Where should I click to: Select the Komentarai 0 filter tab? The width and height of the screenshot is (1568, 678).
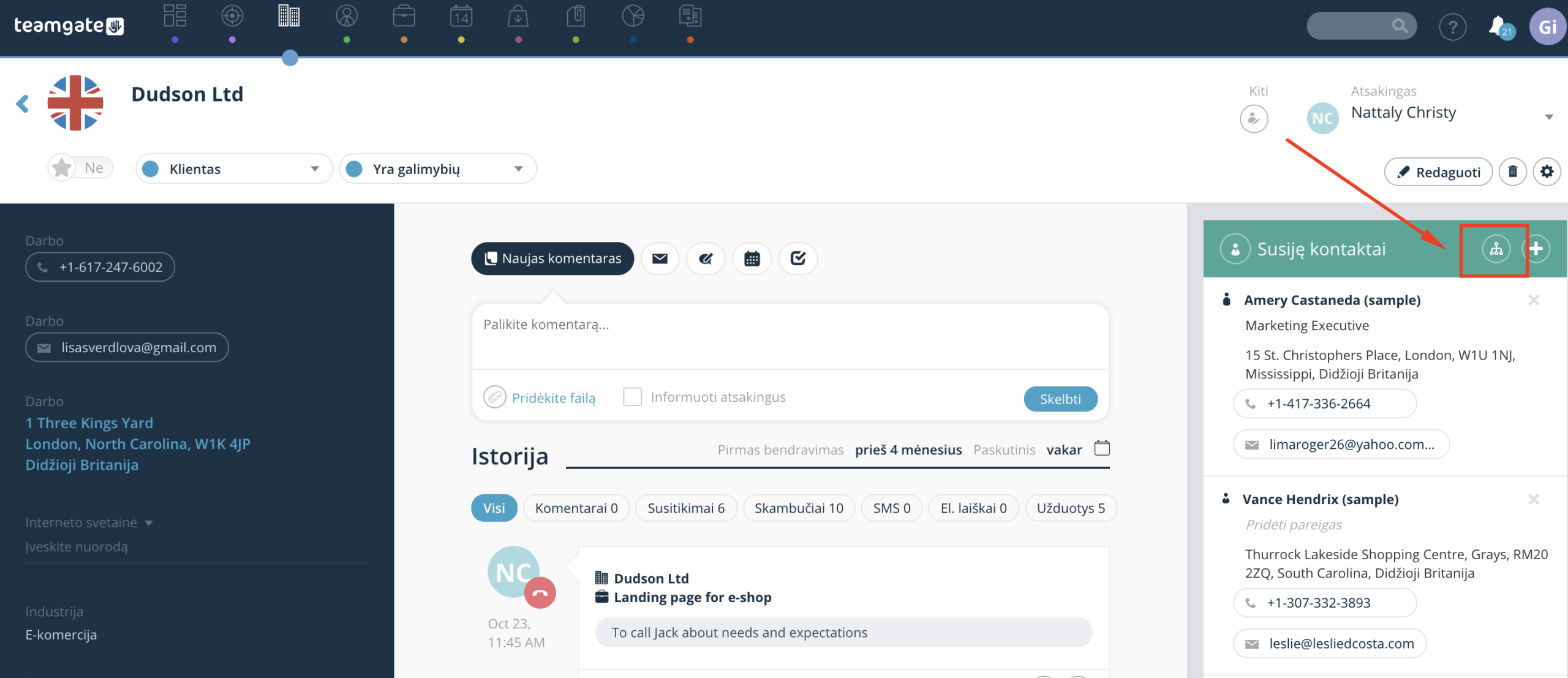(x=576, y=508)
